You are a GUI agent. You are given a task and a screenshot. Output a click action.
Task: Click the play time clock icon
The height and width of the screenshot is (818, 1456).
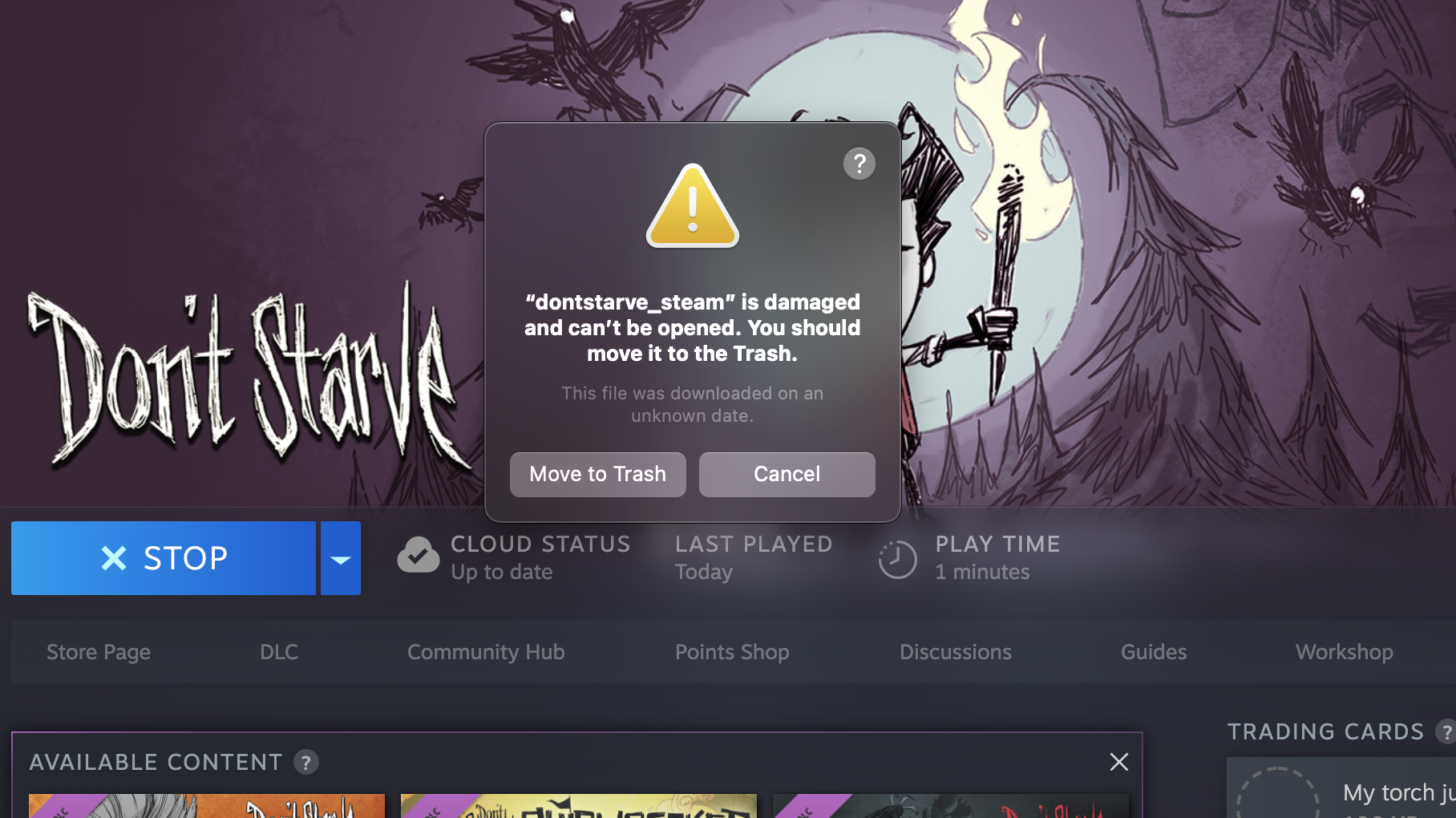[897, 559]
